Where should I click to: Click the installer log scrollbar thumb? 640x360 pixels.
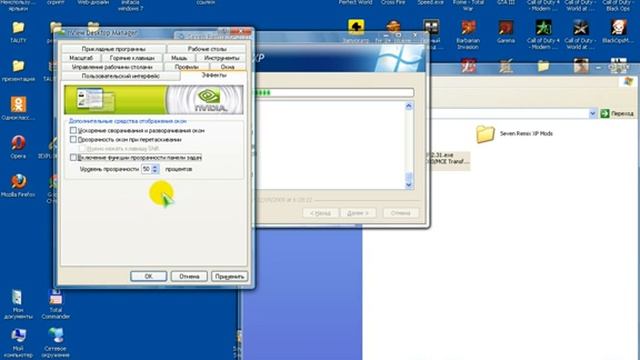[x=409, y=177]
